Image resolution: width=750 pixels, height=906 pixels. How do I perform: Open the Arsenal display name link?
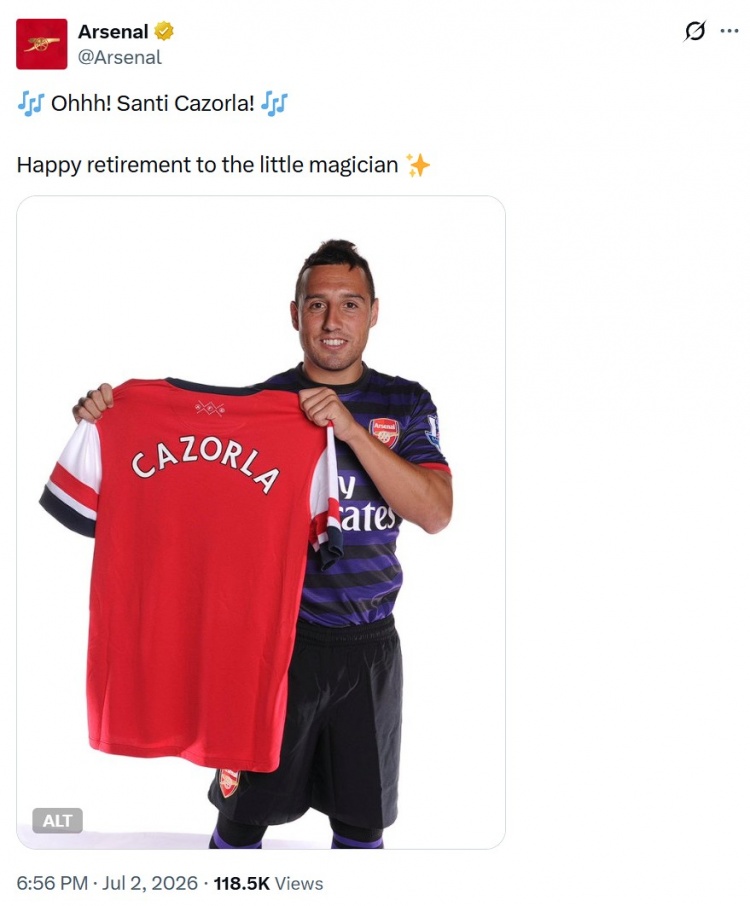click(x=113, y=32)
